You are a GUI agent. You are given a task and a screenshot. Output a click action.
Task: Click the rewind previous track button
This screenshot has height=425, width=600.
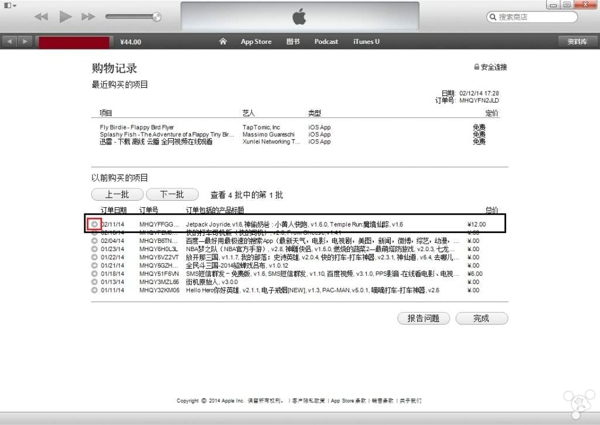(x=41, y=17)
